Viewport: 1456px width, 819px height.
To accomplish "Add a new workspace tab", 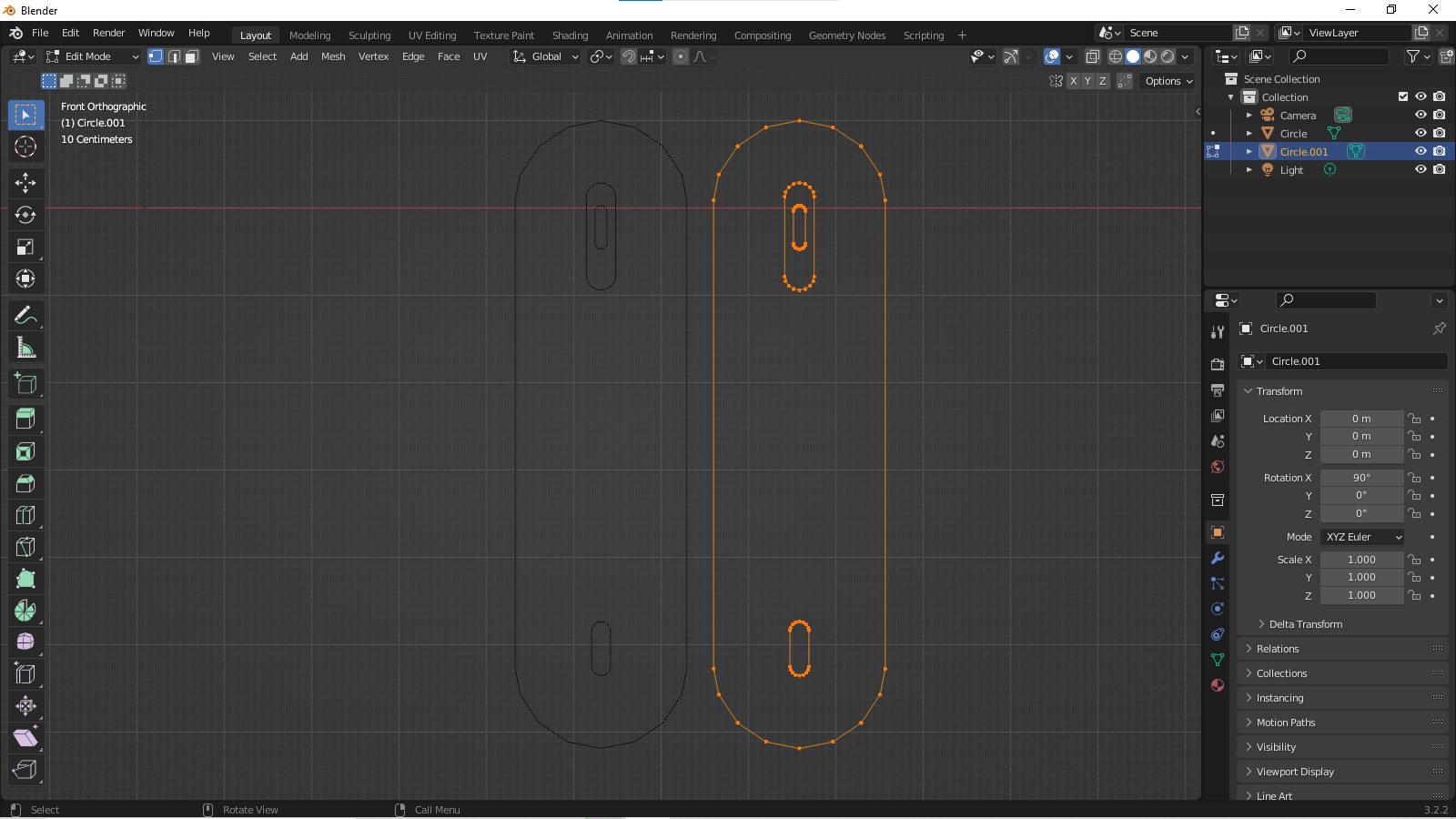I will point(962,35).
